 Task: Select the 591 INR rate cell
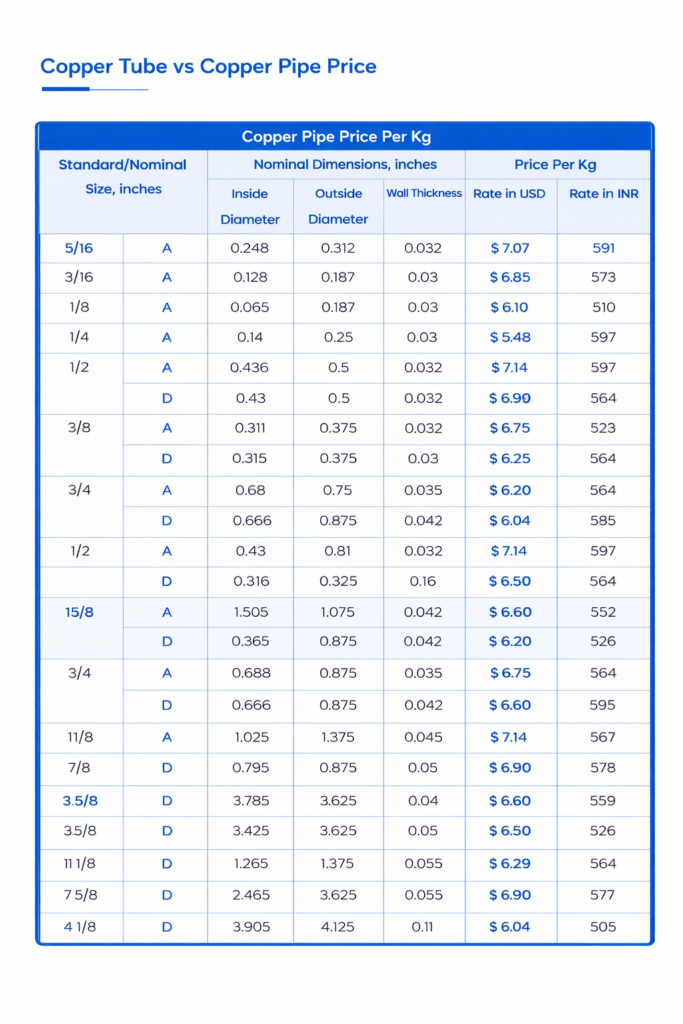click(603, 248)
